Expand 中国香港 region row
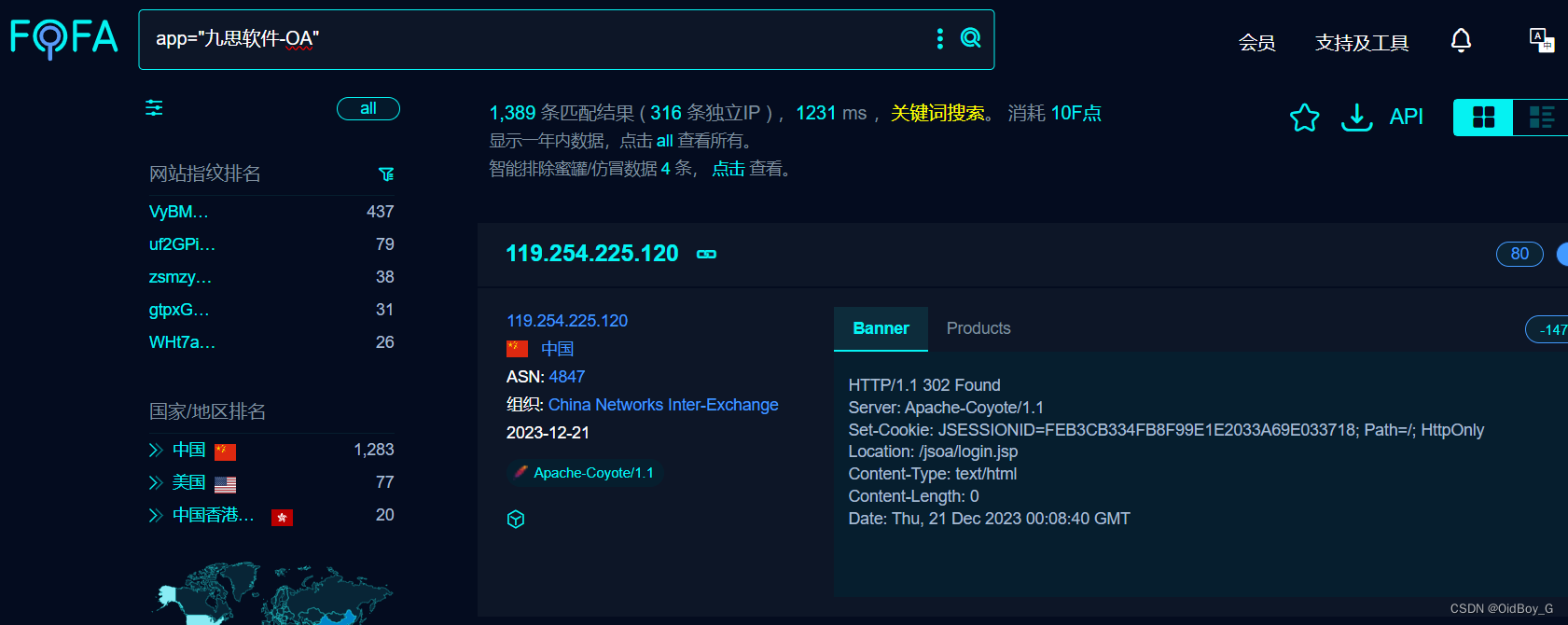The height and width of the screenshot is (625, 1568). 156,516
